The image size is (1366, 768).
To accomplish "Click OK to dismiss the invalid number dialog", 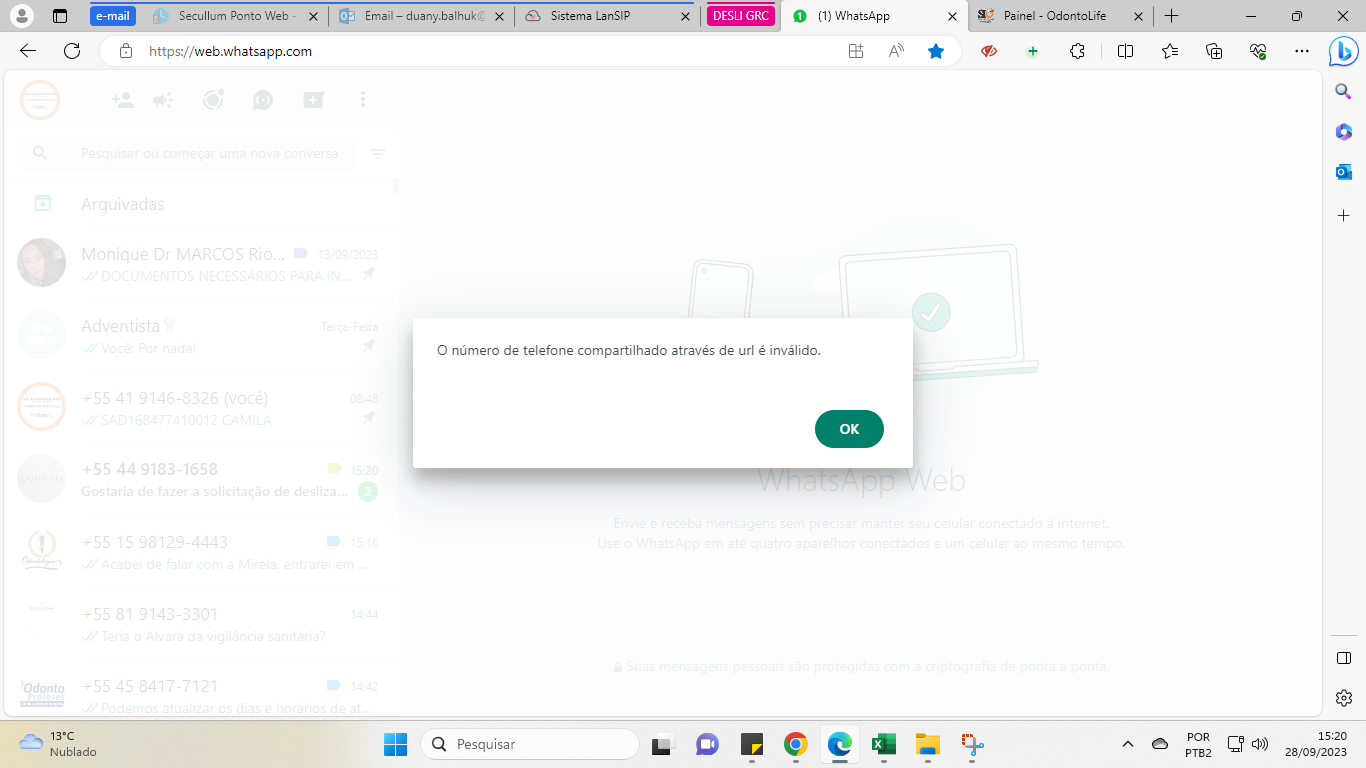I will [849, 429].
